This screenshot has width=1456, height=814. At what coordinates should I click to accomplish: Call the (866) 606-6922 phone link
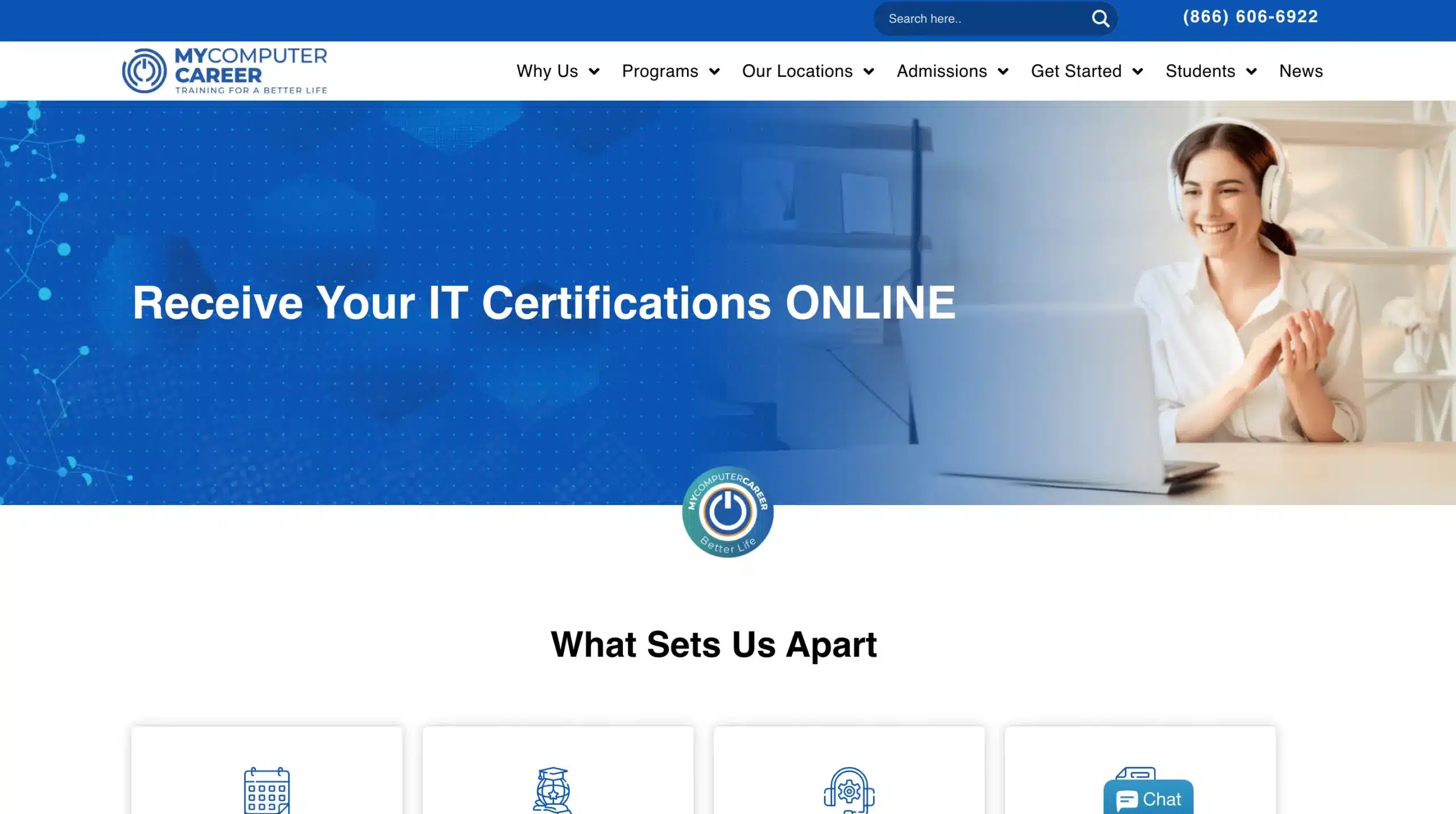(1250, 17)
